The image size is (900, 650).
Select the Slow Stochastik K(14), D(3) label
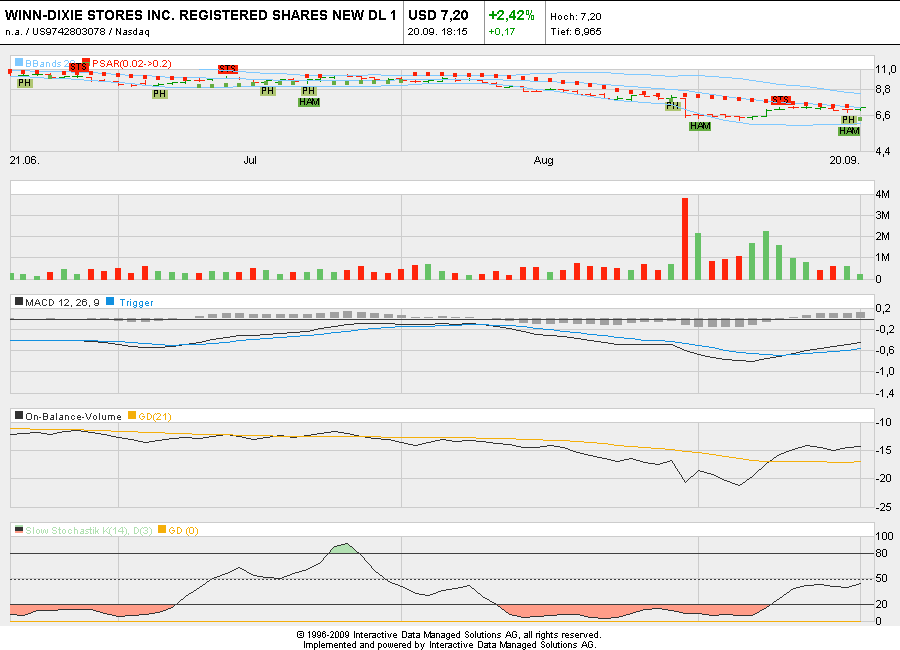(x=89, y=531)
